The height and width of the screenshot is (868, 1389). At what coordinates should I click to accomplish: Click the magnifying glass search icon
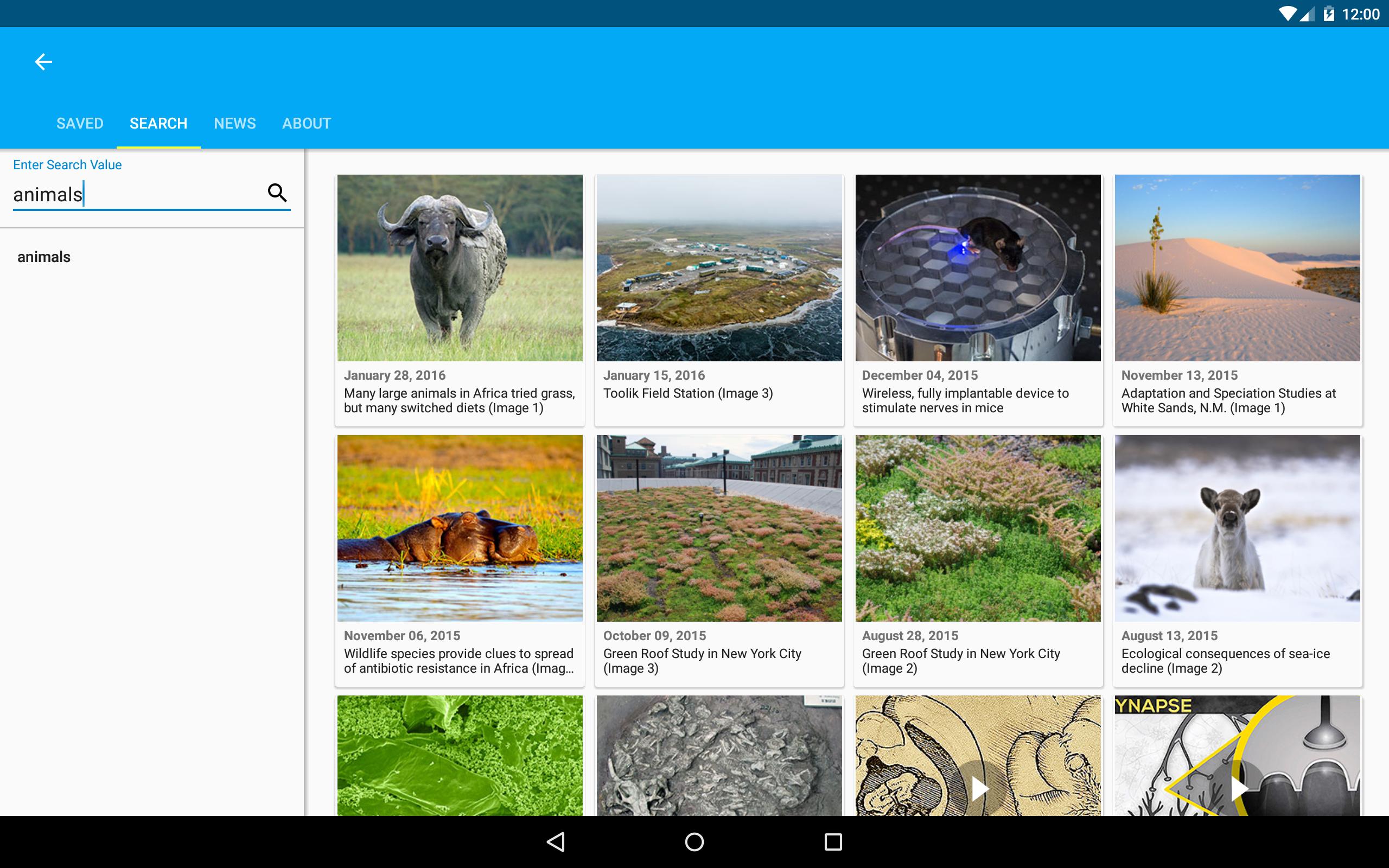tap(277, 193)
